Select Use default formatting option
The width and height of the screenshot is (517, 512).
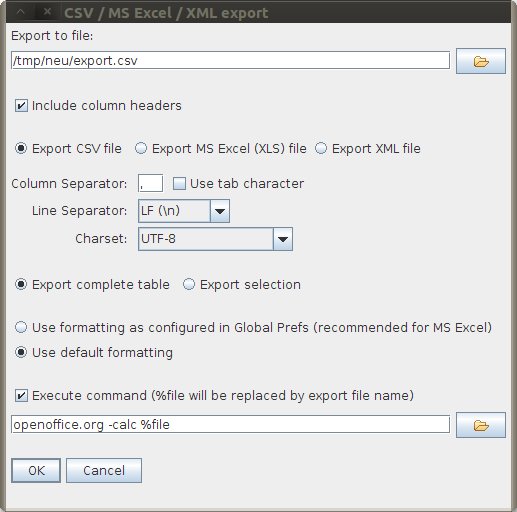[x=21, y=352]
